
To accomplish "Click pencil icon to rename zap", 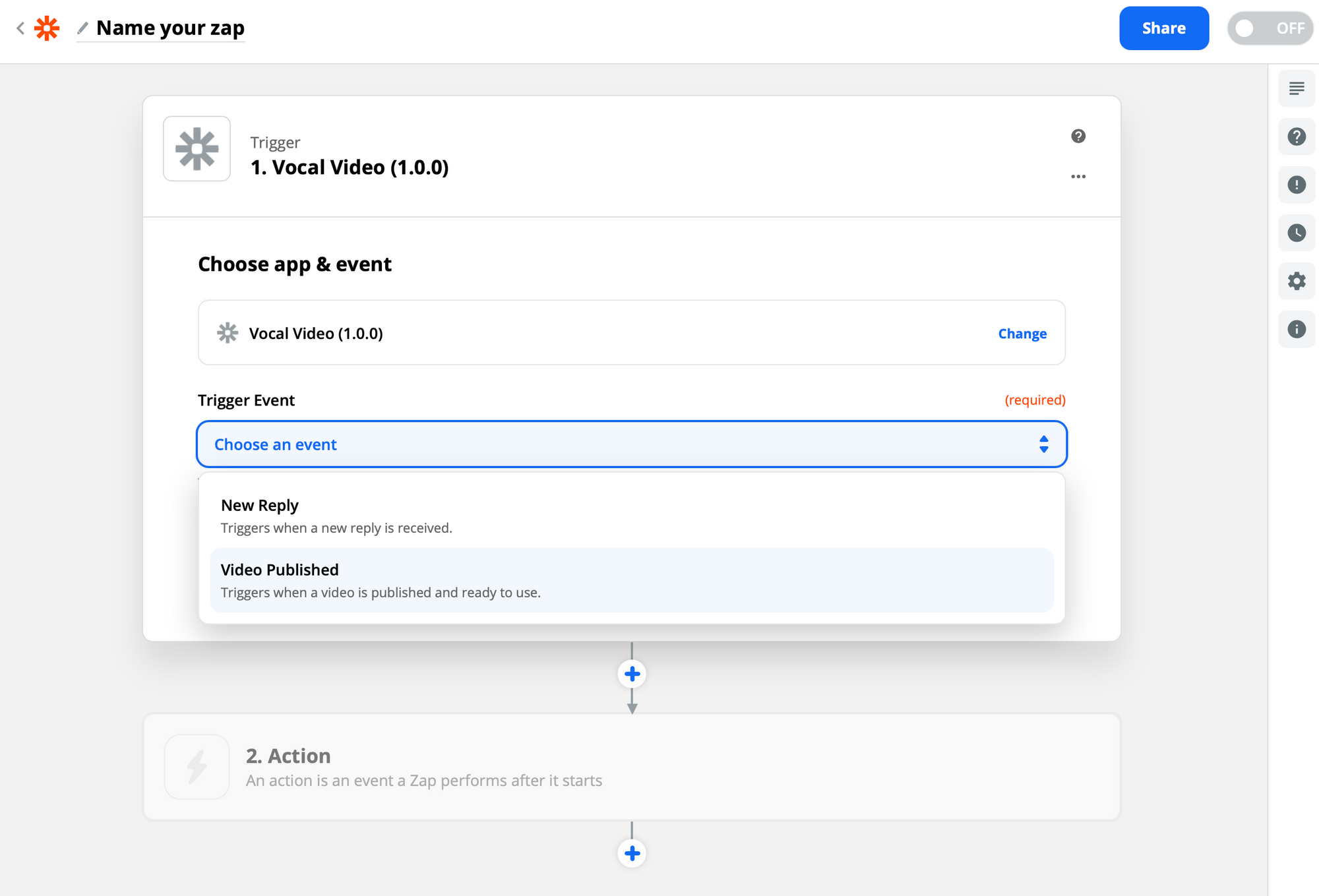I will pos(82,28).
